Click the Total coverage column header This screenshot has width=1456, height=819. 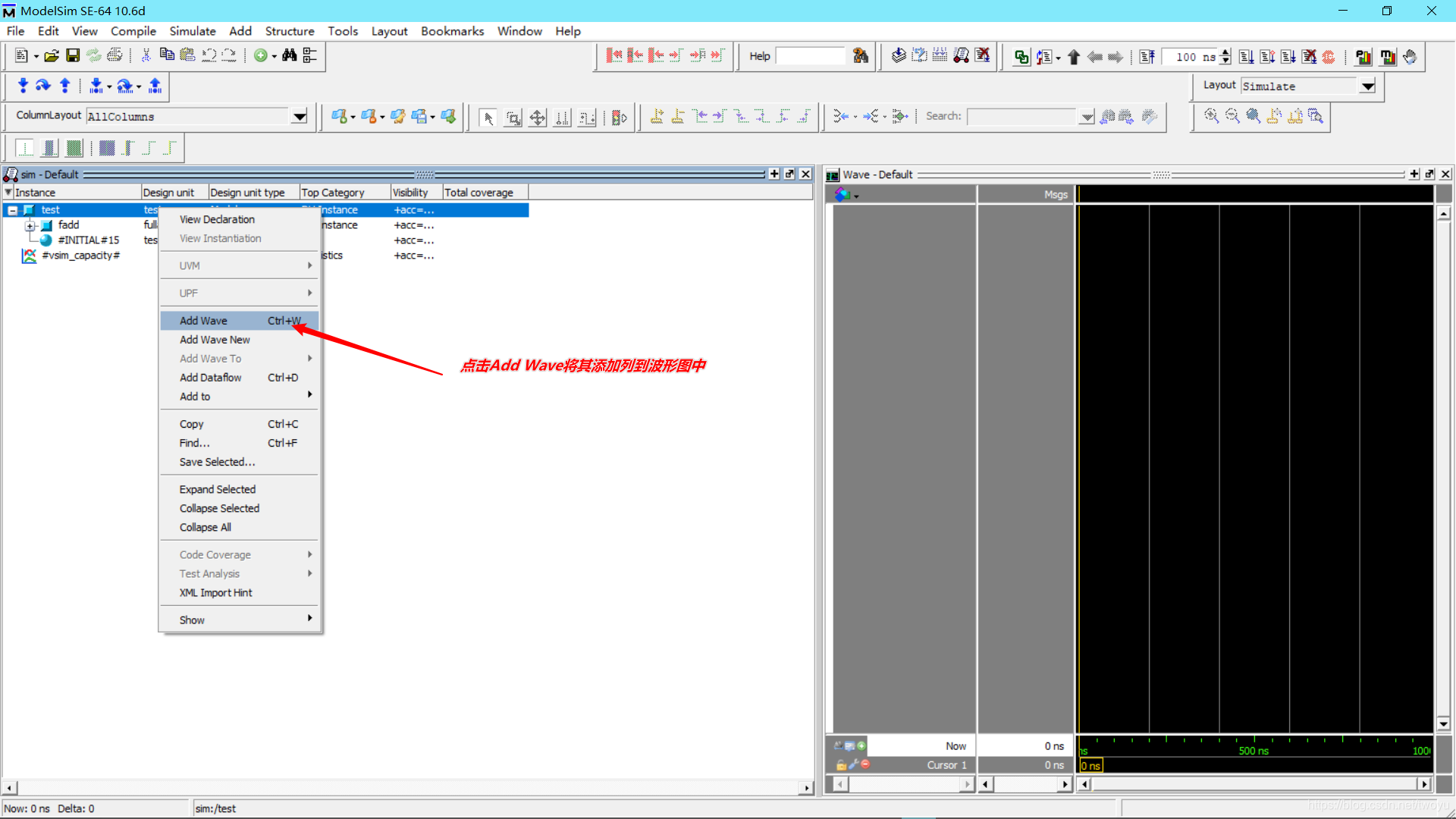[485, 193]
